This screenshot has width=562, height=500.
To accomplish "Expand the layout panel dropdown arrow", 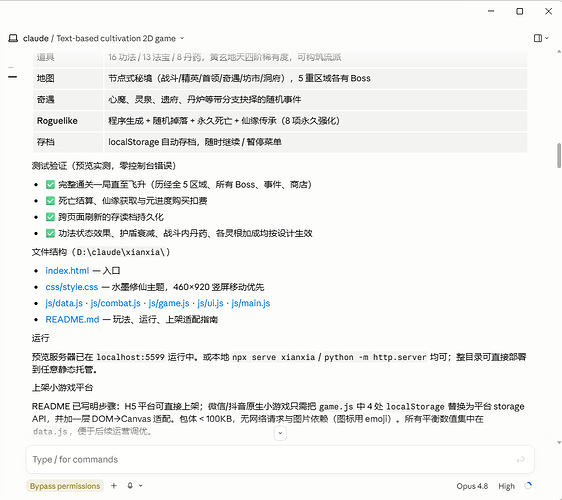I will point(547,38).
